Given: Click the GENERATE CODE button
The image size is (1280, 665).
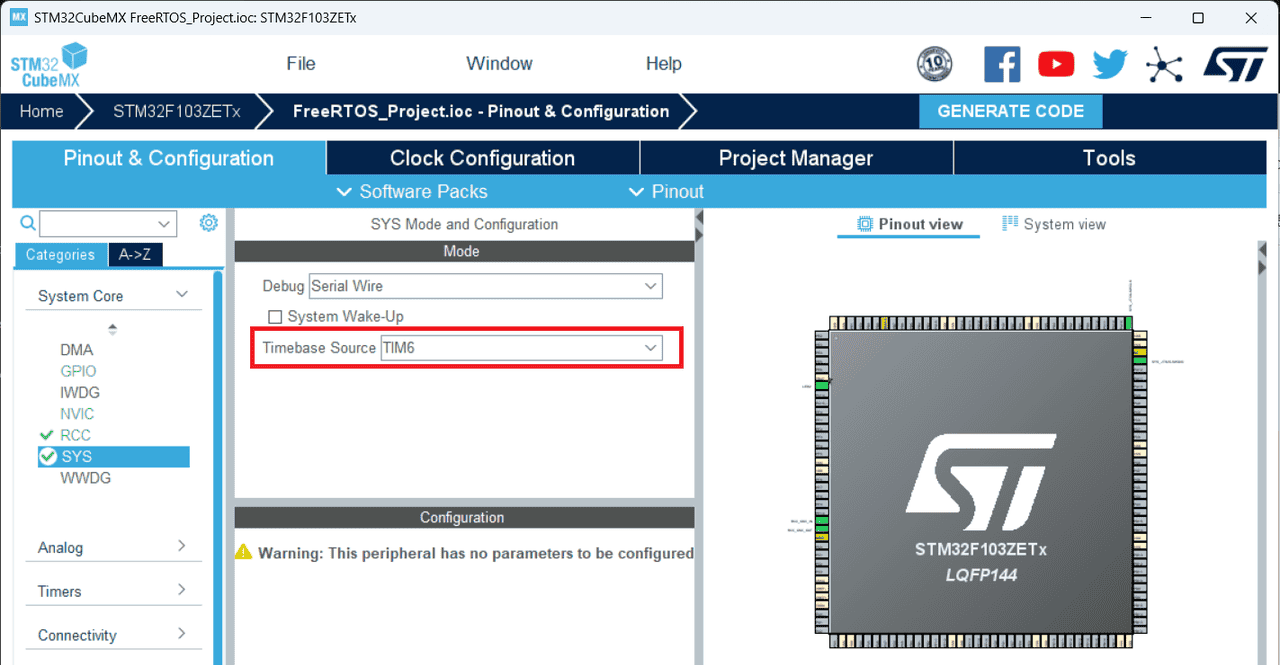Looking at the screenshot, I should click(x=1010, y=111).
